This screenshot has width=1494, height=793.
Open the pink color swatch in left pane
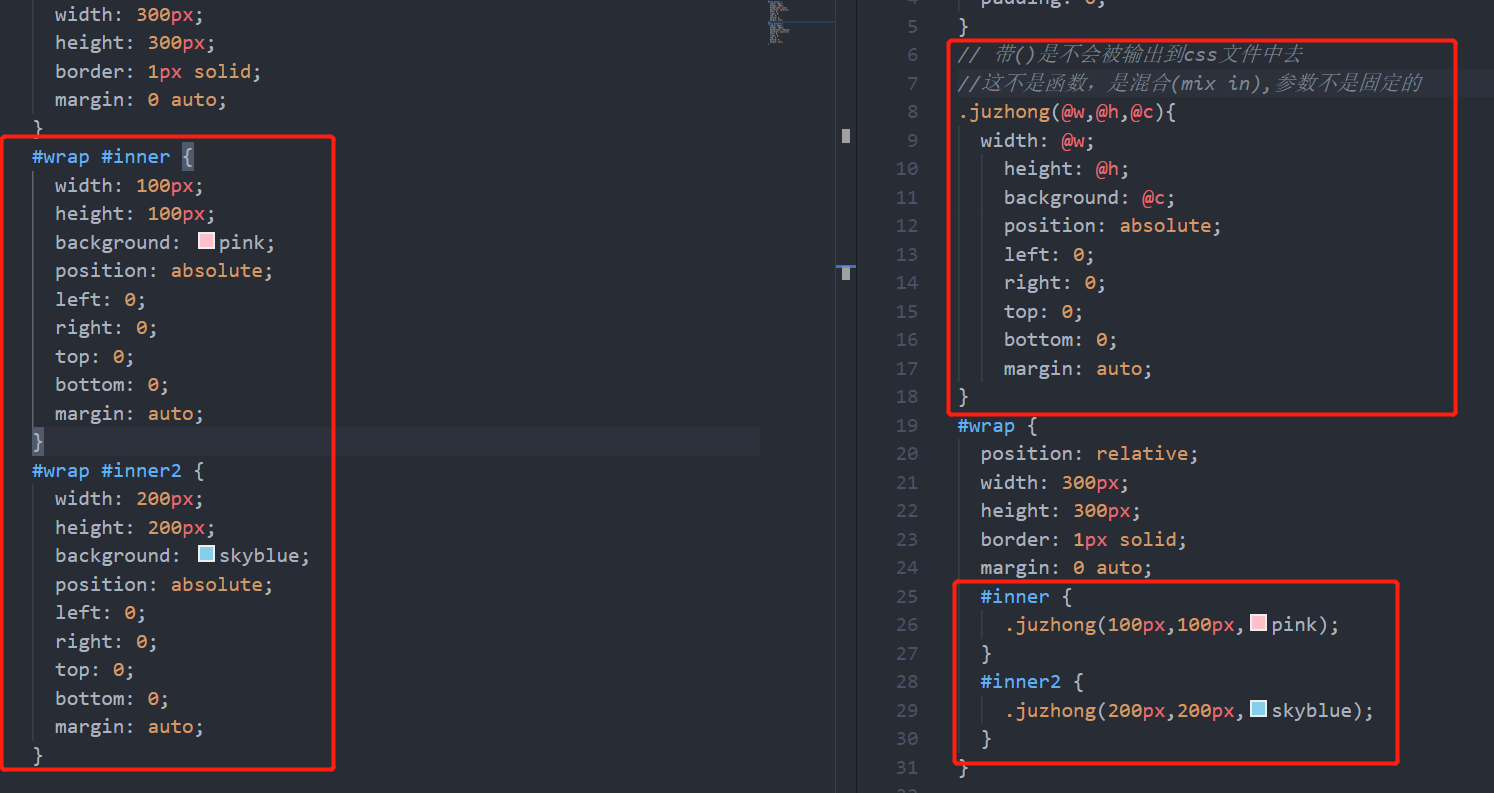(207, 242)
